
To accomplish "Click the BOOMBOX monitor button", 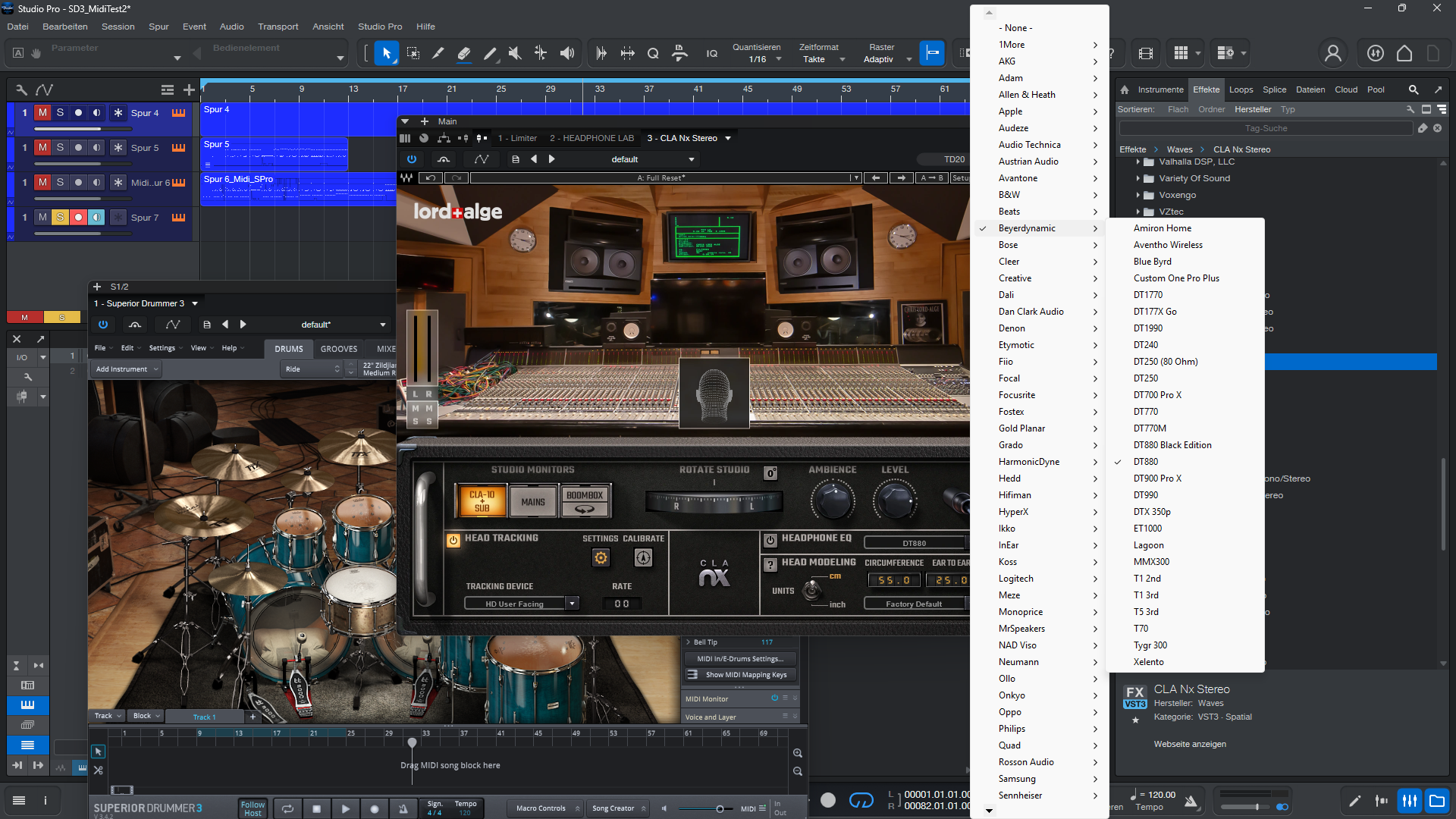I will (x=585, y=501).
